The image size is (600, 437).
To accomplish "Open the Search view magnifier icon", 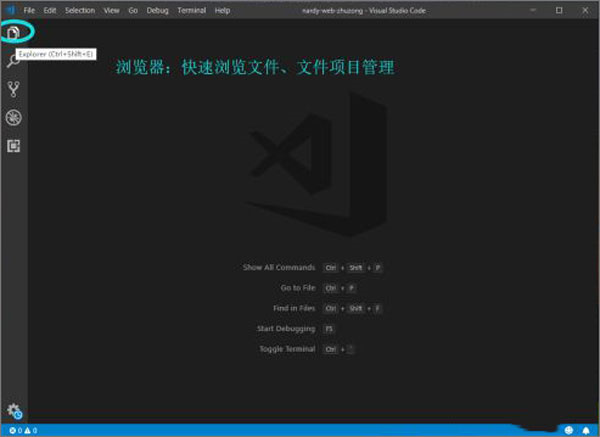I will pyautogui.click(x=13, y=60).
